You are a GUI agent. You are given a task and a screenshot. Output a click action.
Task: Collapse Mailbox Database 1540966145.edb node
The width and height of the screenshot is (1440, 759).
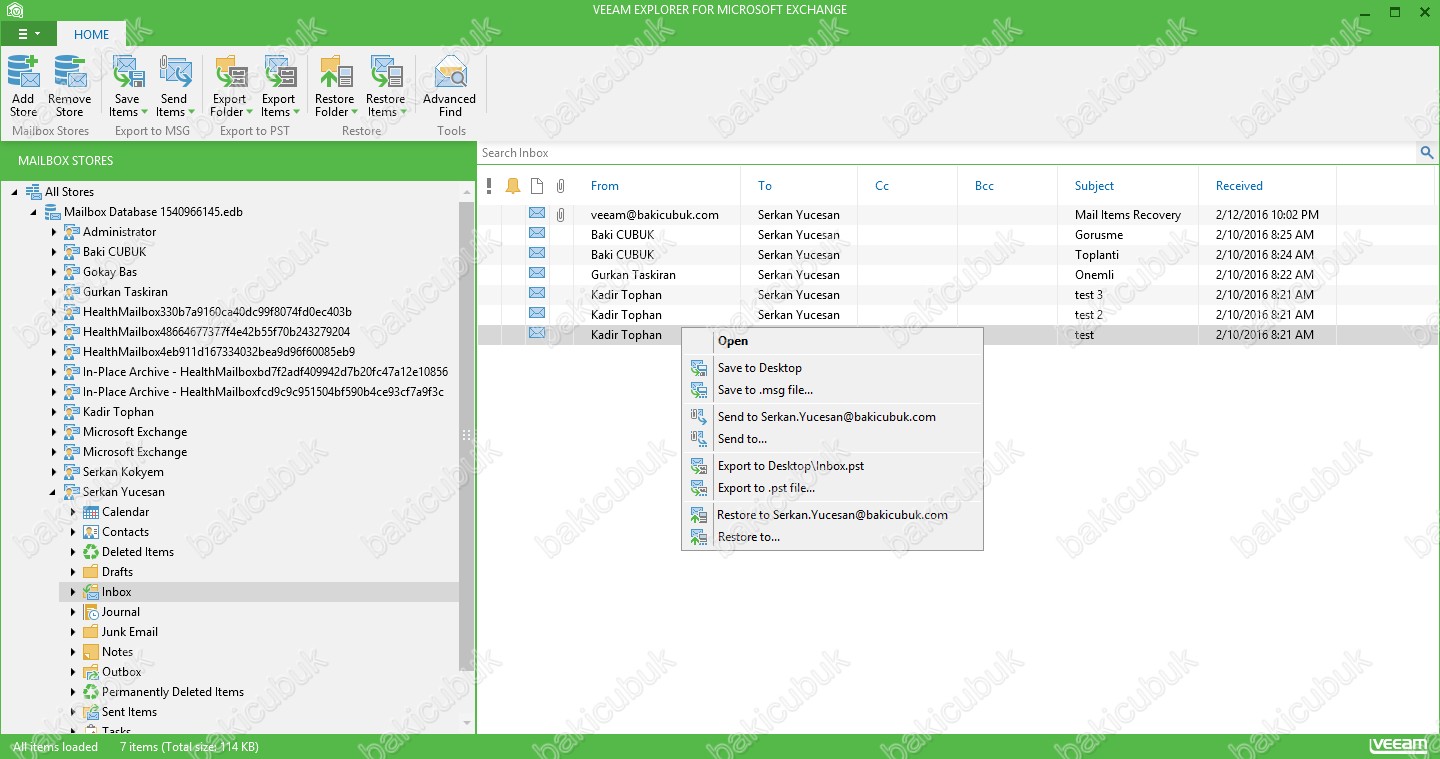click(34, 212)
